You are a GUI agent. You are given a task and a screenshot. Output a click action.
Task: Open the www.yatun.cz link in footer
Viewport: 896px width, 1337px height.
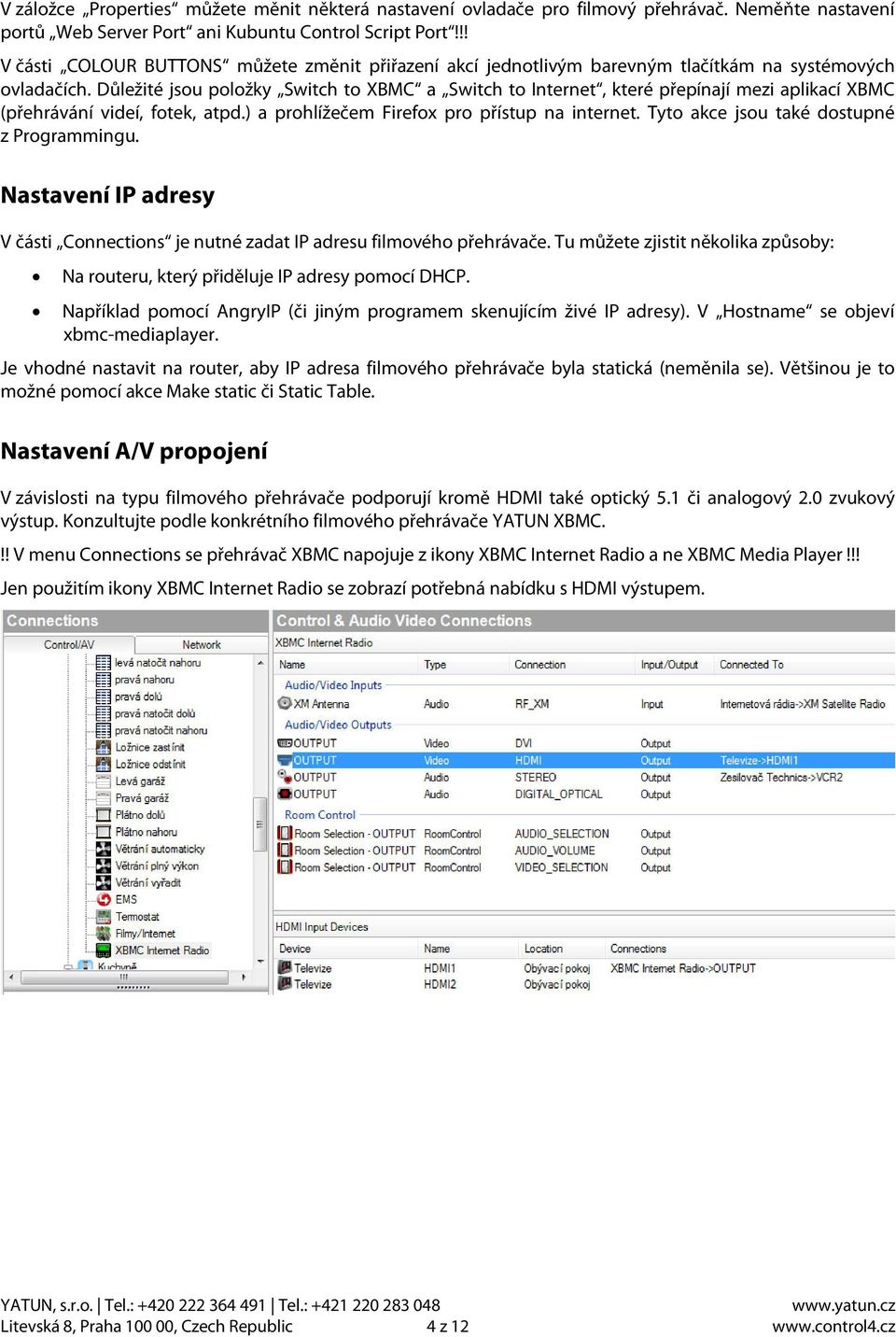844,1305
